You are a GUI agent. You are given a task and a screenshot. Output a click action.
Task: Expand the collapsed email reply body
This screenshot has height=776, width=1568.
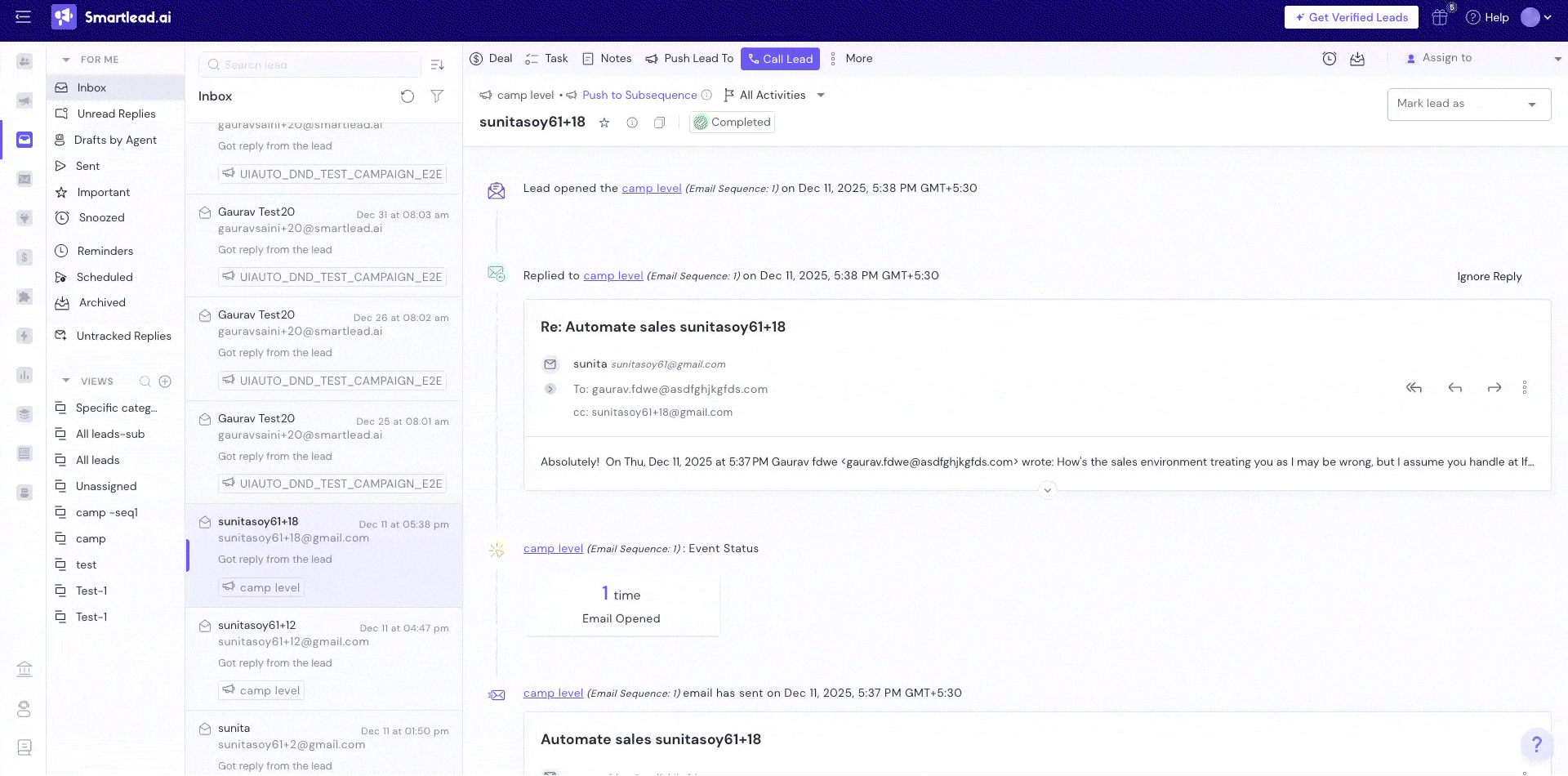pos(1047,490)
